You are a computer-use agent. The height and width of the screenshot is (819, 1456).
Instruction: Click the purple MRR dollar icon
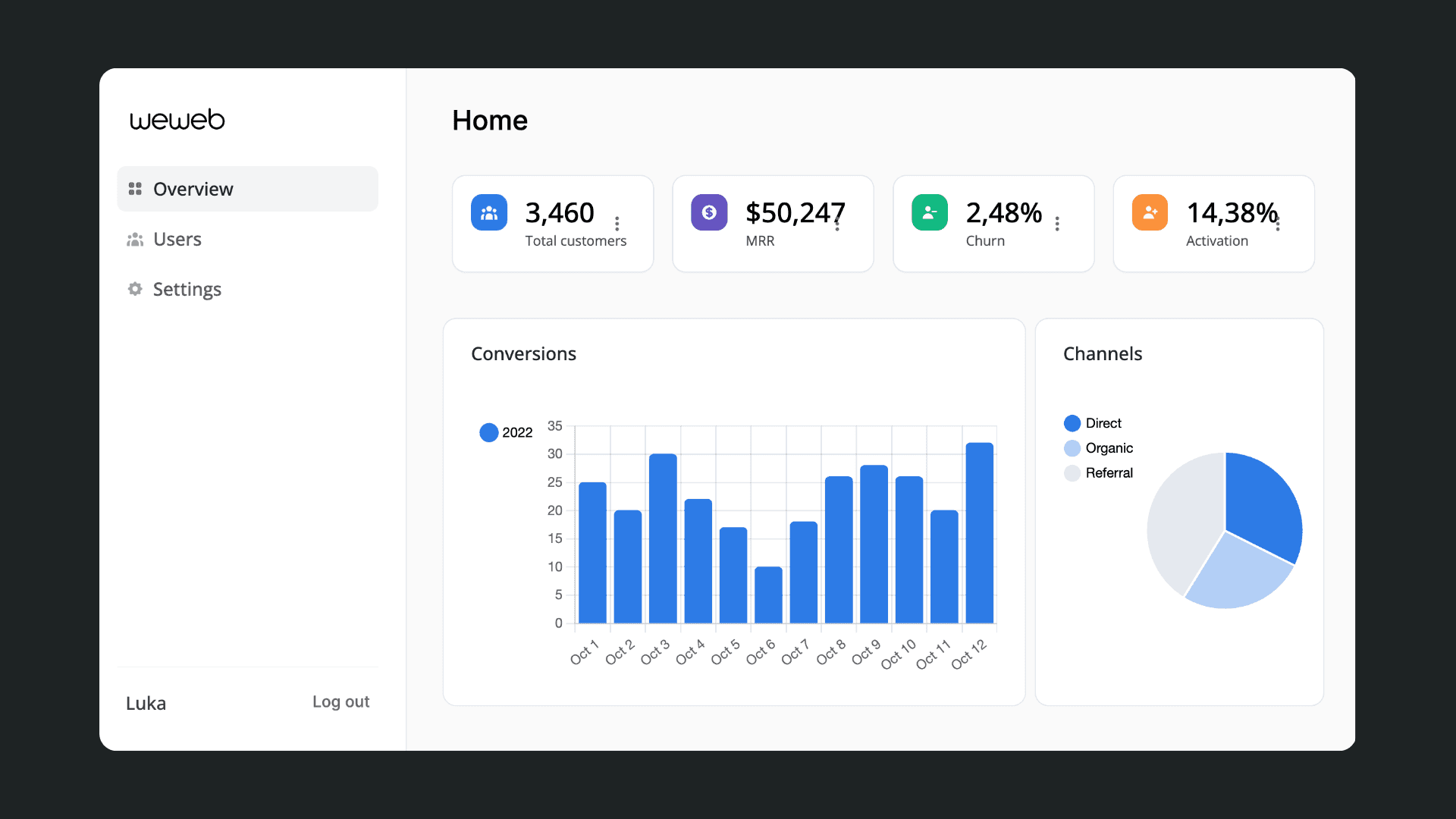coord(709,212)
